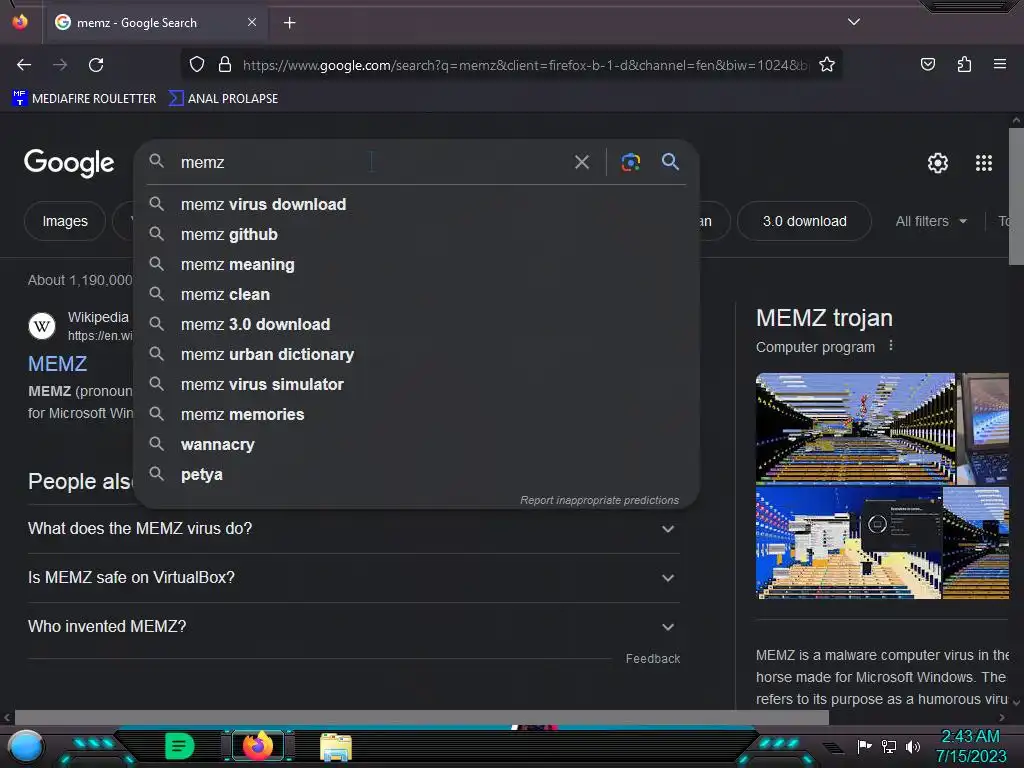
Task: Expand What does the MEMZ virus do?
Action: tap(353, 528)
